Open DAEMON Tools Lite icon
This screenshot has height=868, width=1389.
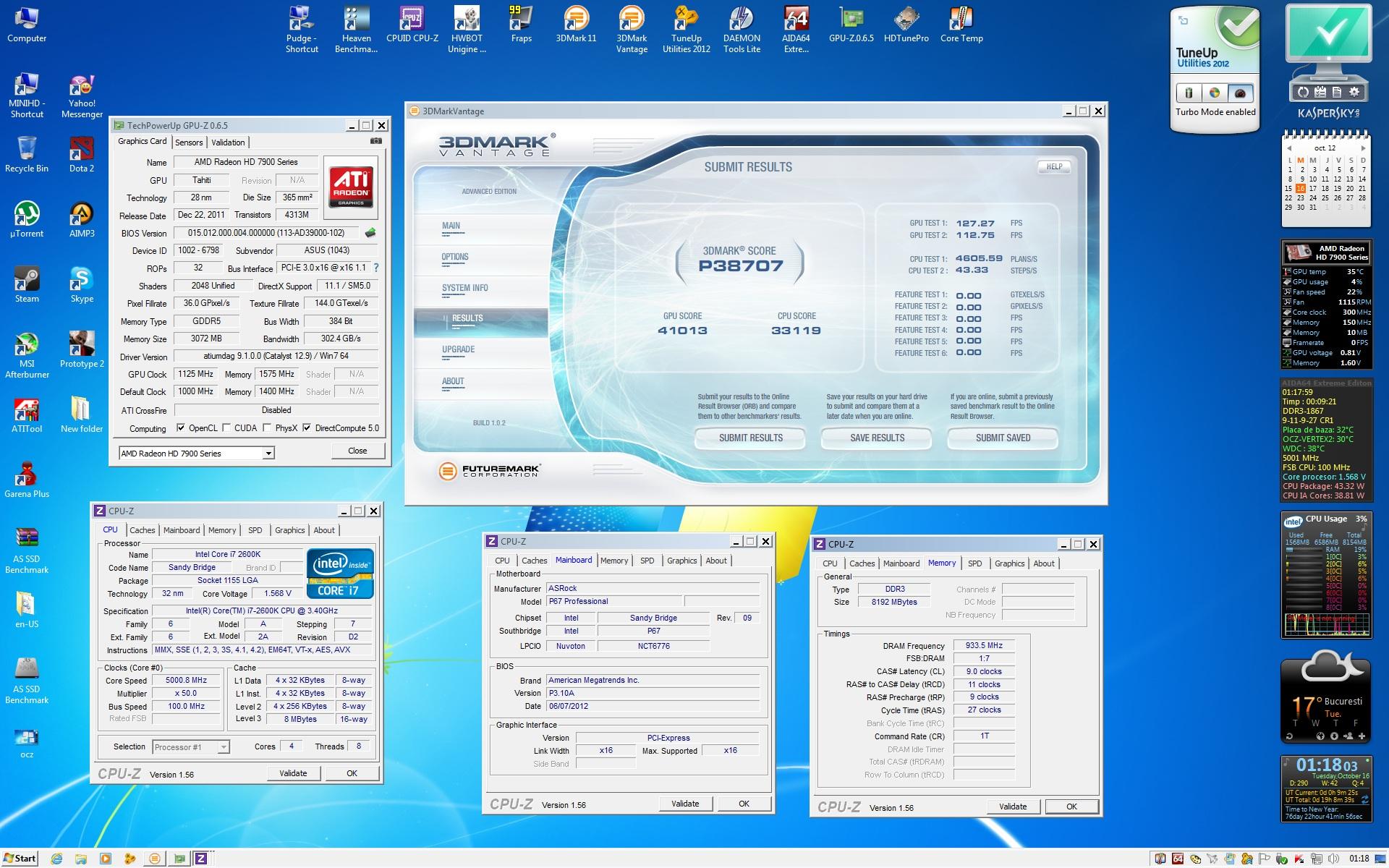click(x=742, y=29)
